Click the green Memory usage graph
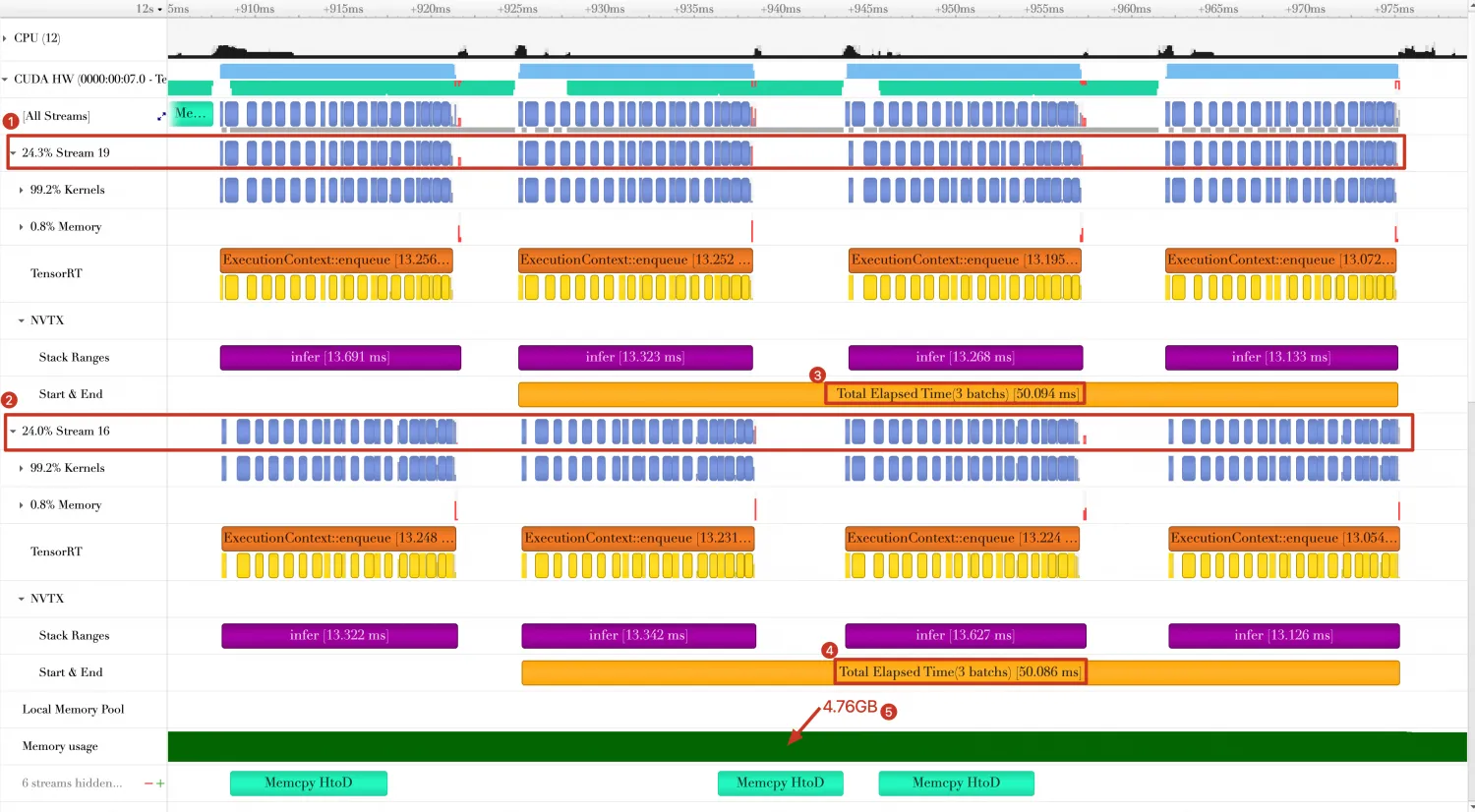Screen dimensions: 1475x812 [817, 746]
